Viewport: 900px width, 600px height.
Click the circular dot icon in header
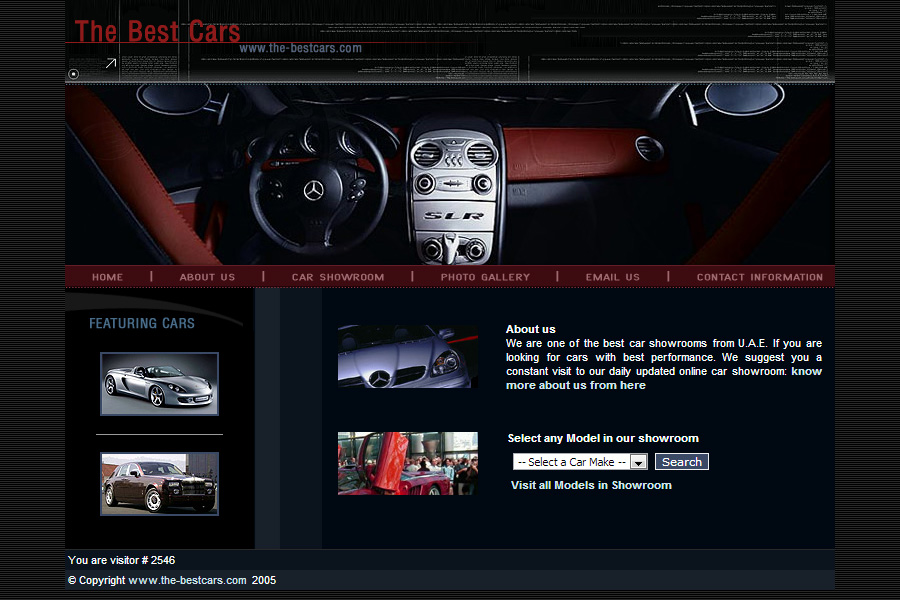(x=73, y=74)
